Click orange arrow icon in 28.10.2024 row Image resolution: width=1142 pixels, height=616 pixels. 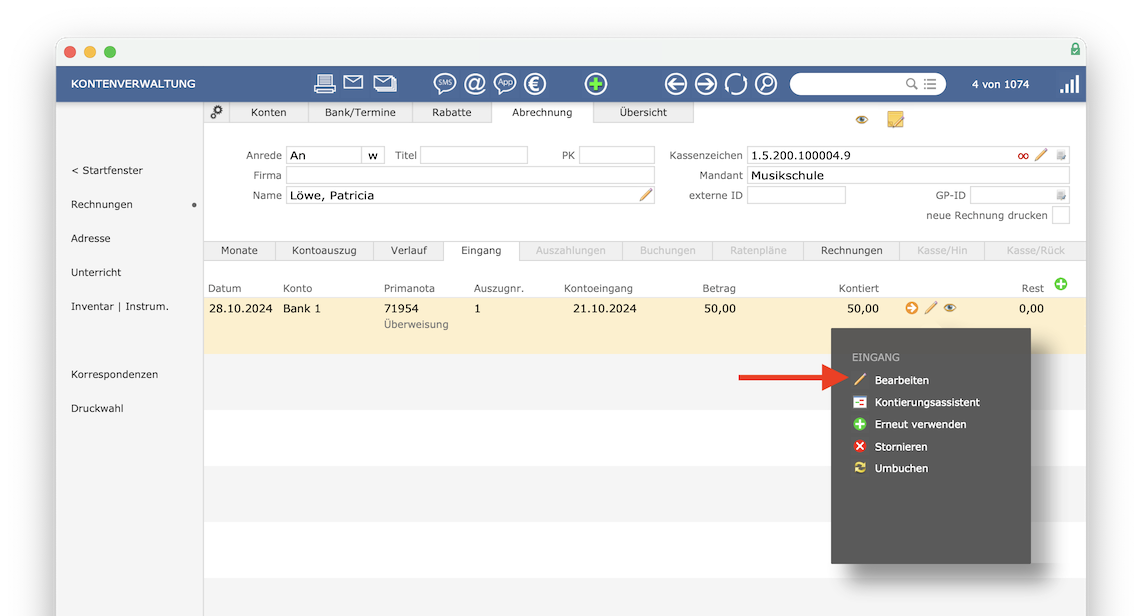912,308
